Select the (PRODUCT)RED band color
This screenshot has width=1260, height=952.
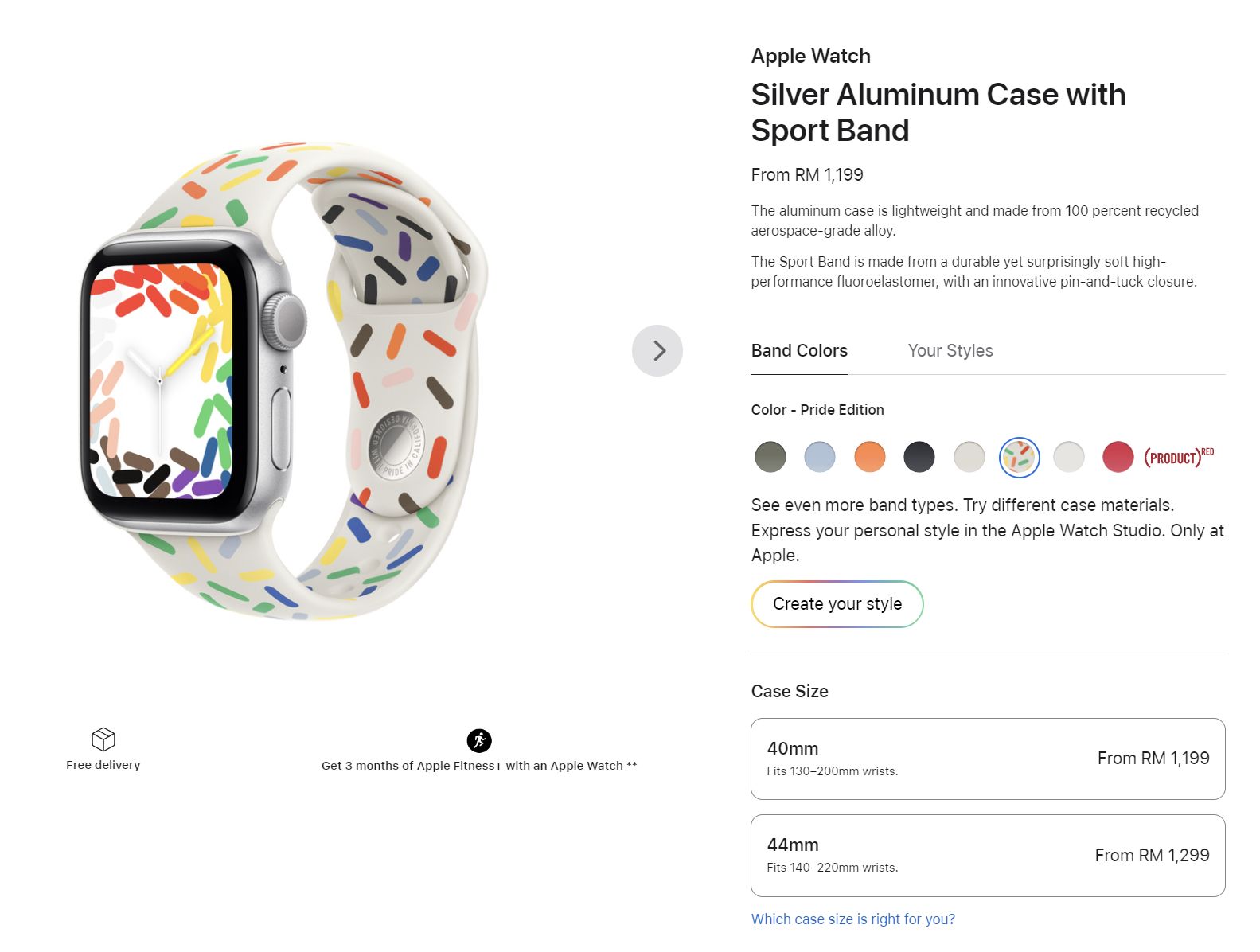1118,458
